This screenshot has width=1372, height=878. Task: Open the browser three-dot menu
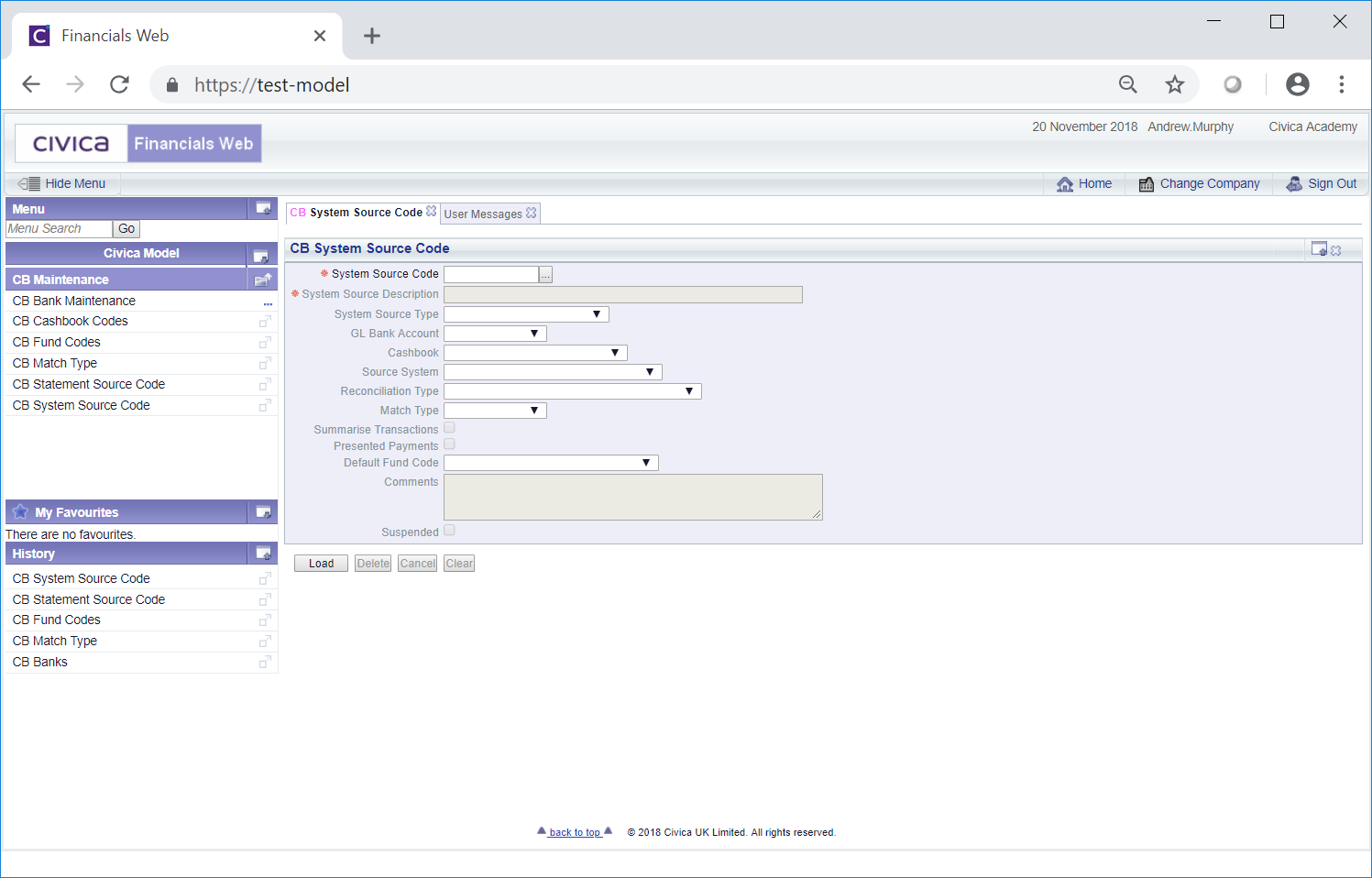1342,85
